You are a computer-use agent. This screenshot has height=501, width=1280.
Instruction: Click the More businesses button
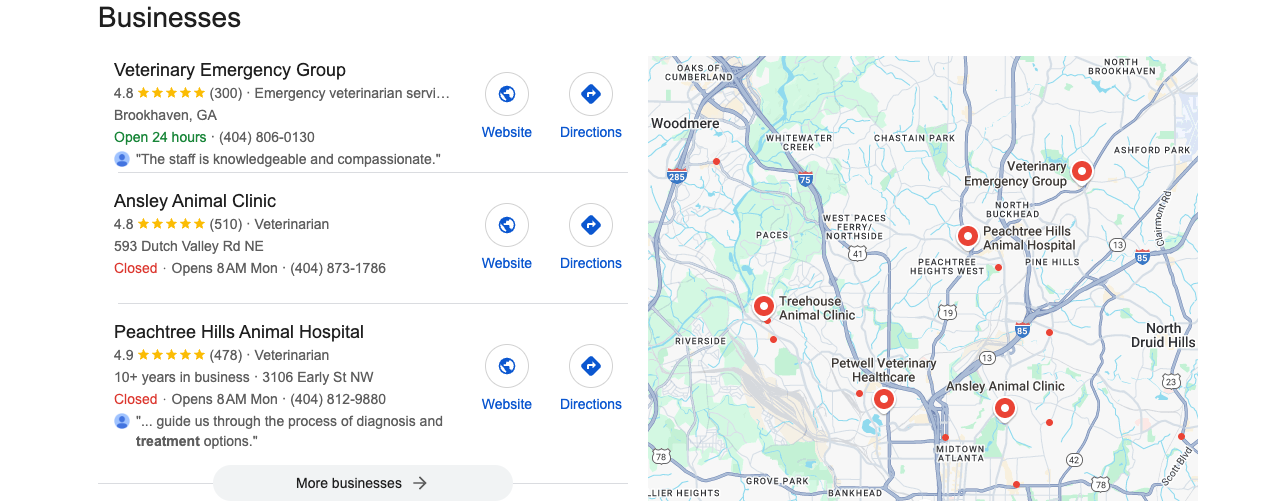coord(363,483)
